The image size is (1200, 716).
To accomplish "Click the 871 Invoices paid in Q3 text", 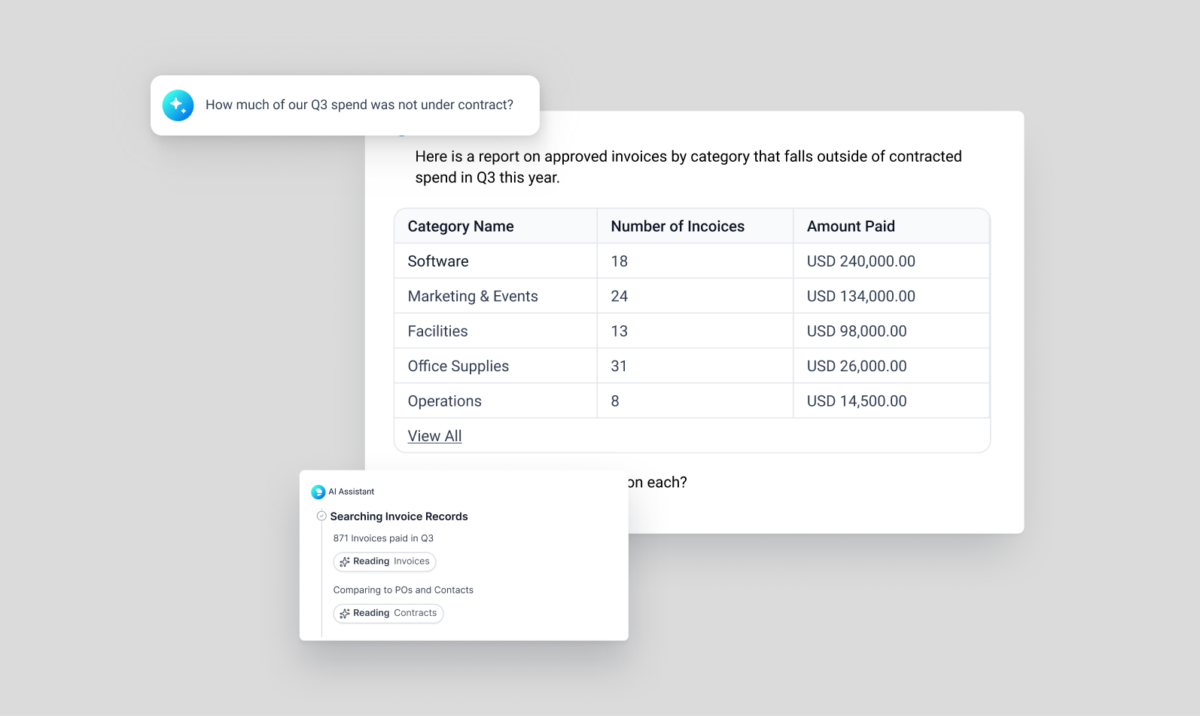I will pyautogui.click(x=383, y=538).
